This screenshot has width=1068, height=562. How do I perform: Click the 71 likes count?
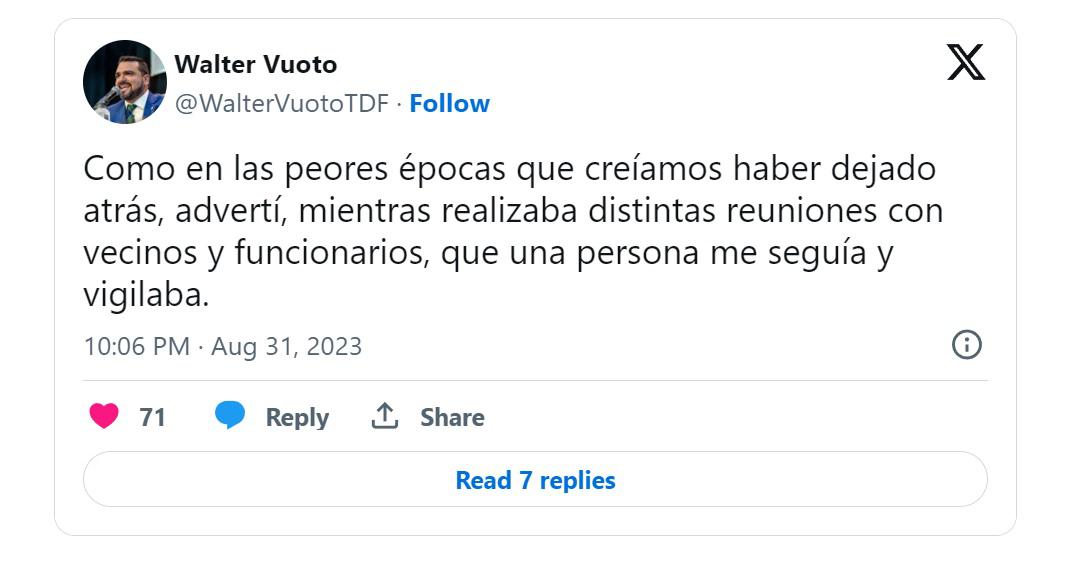click(x=153, y=417)
